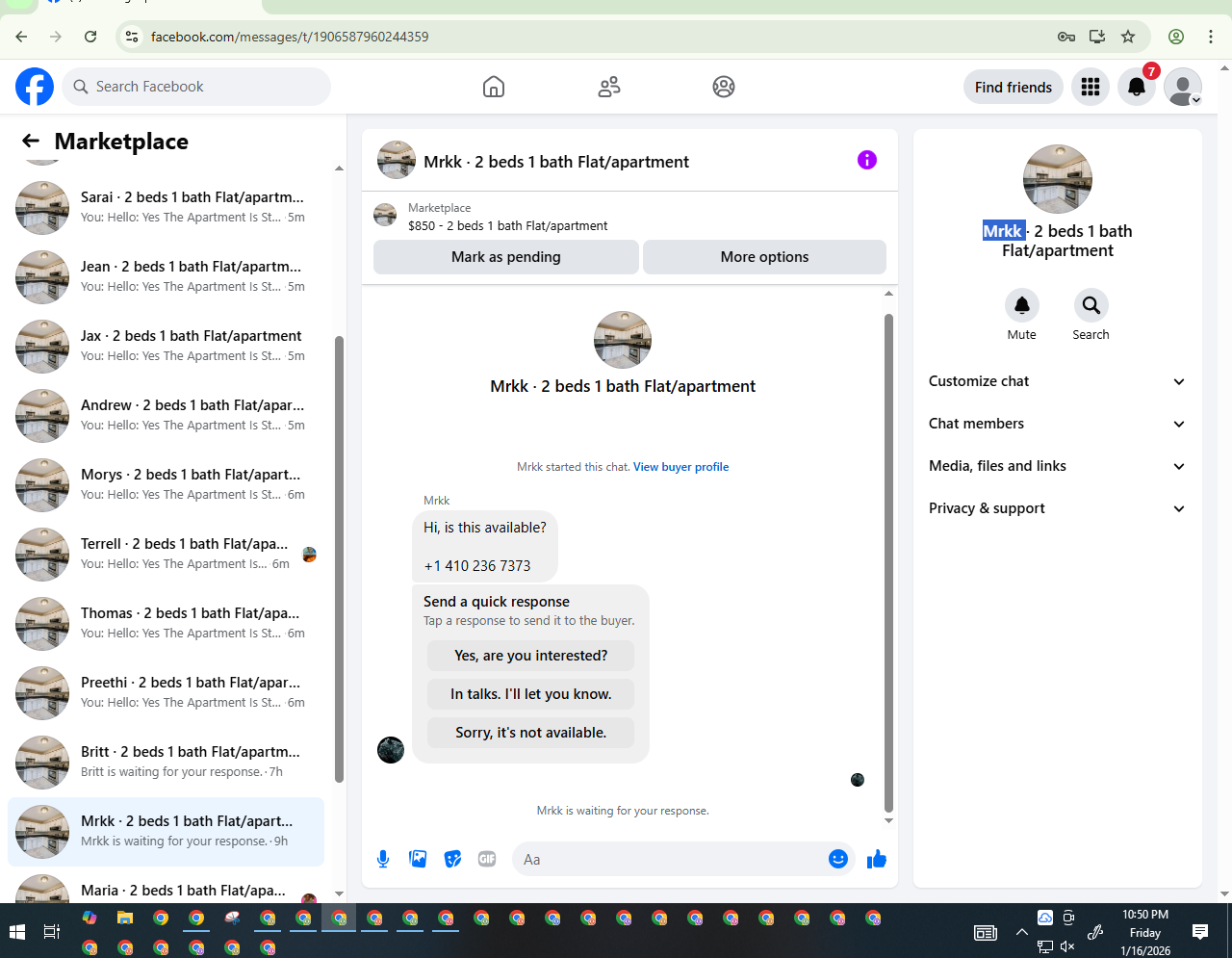Open Windows notification center icon
The height and width of the screenshot is (958, 1232).
1200,931
